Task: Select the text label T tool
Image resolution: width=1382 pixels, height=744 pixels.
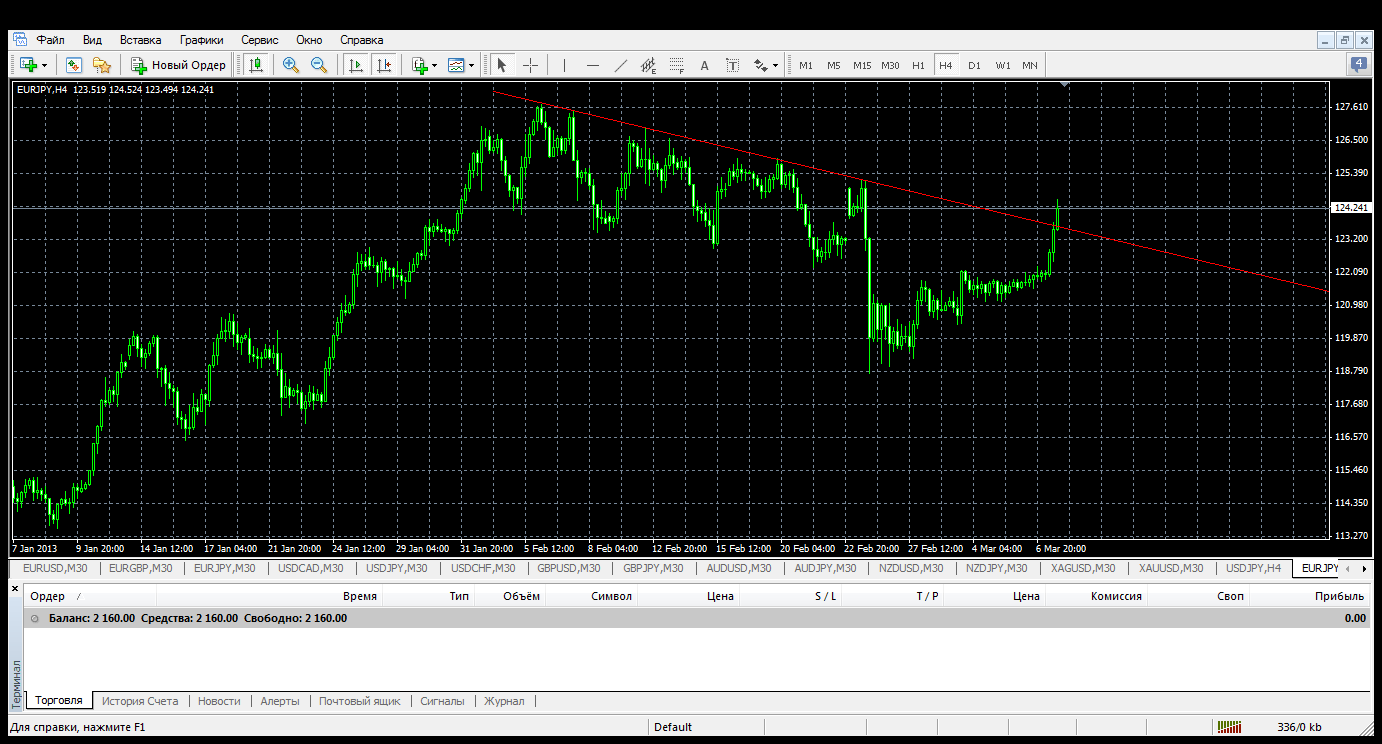Action: pos(732,65)
